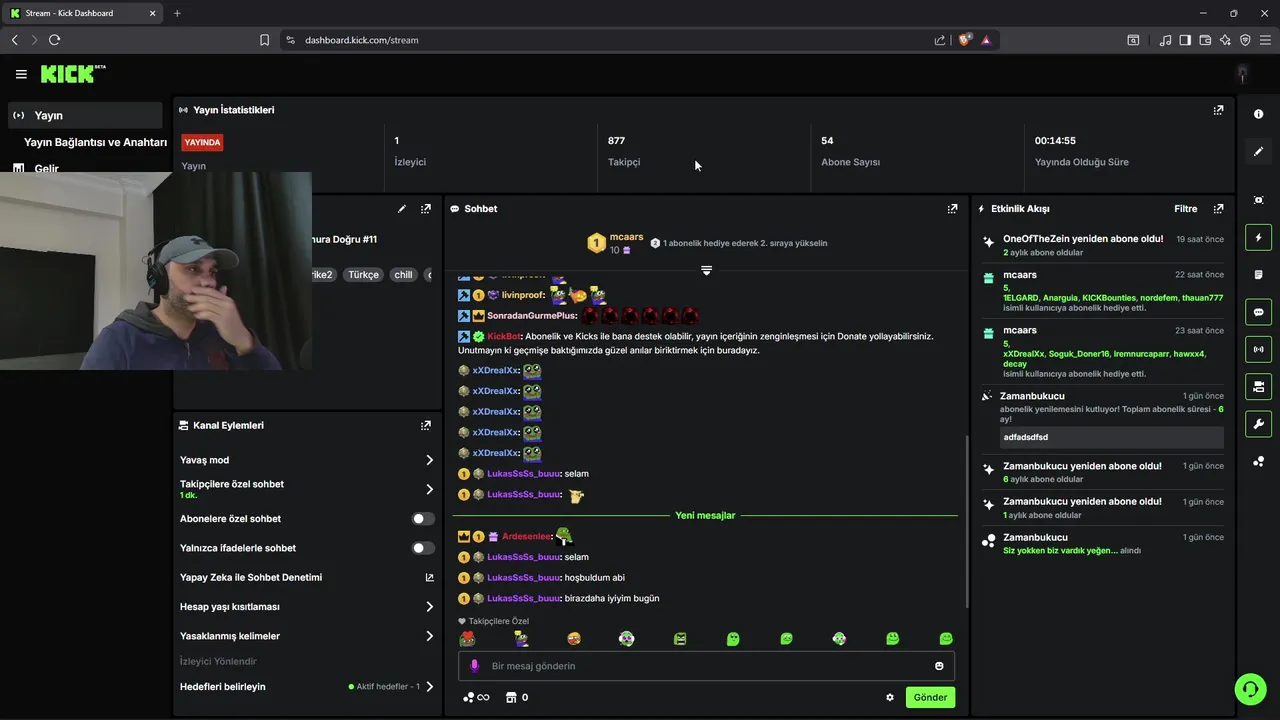
Task: Edit stream info with the pencil icon
Action: pyautogui.click(x=402, y=209)
